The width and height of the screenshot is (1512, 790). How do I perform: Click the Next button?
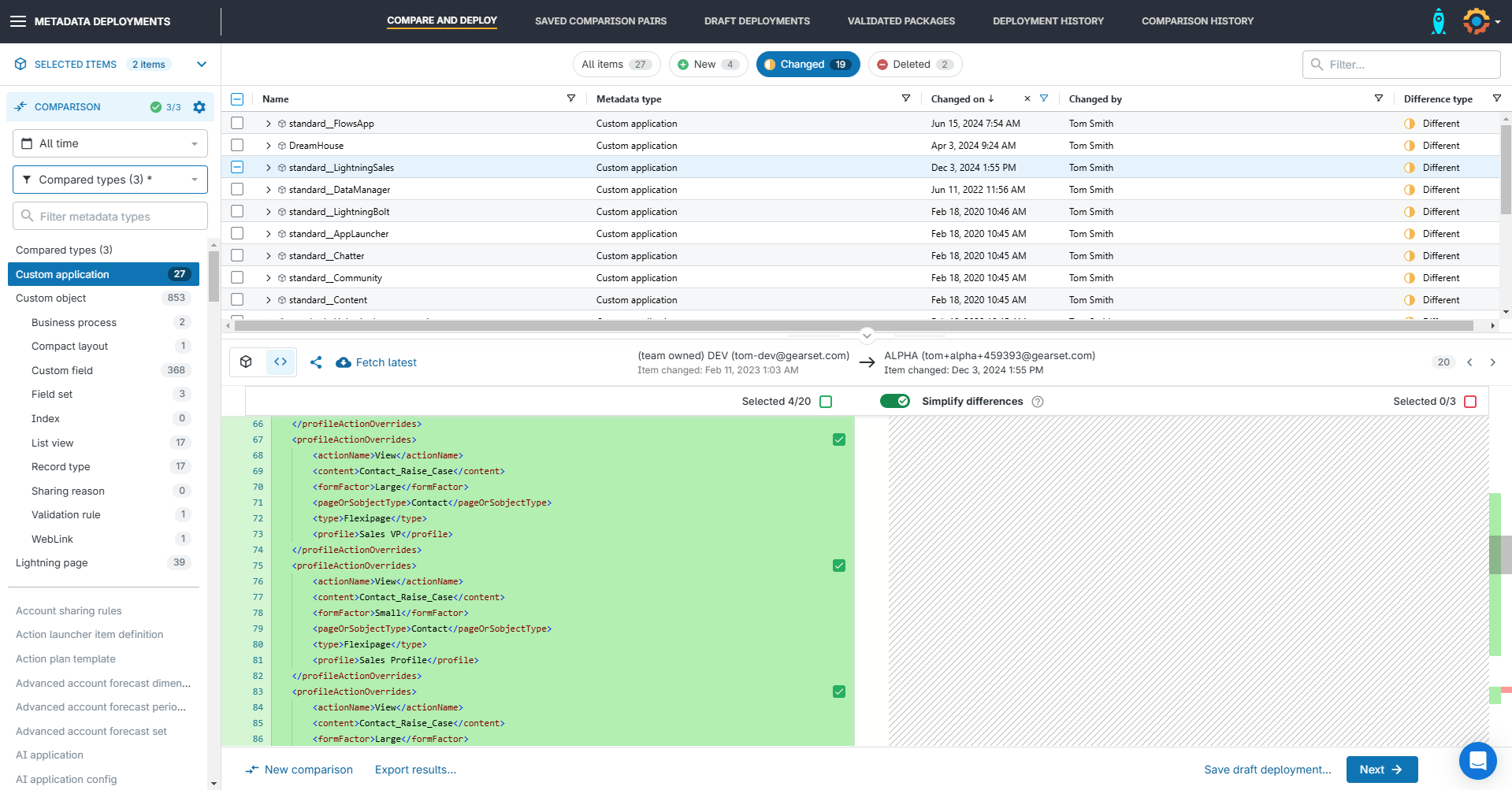click(1381, 770)
